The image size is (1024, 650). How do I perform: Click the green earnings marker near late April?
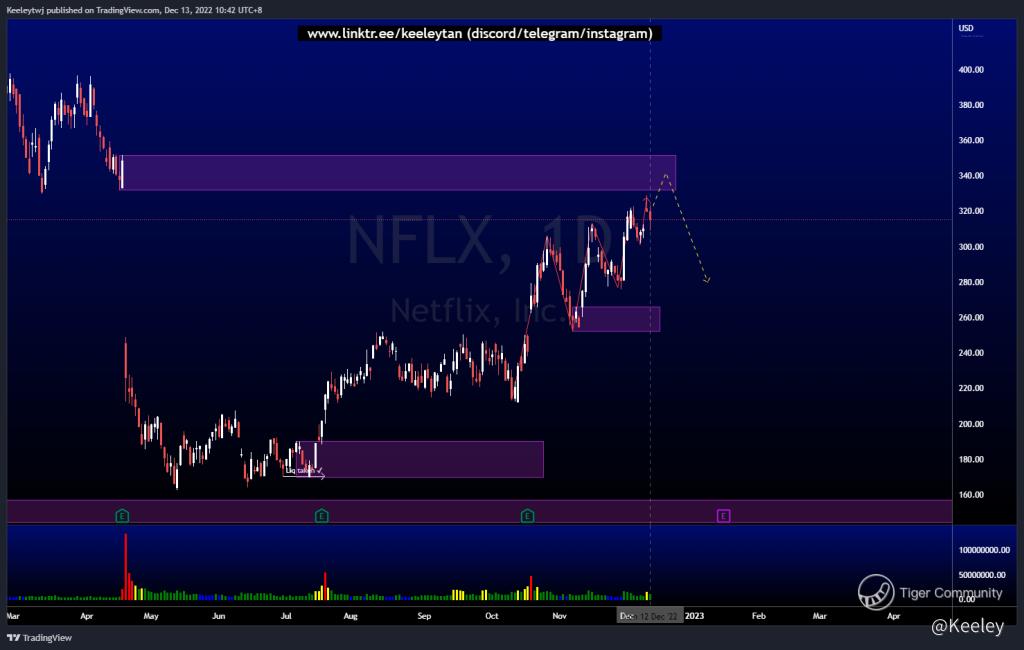click(x=122, y=516)
